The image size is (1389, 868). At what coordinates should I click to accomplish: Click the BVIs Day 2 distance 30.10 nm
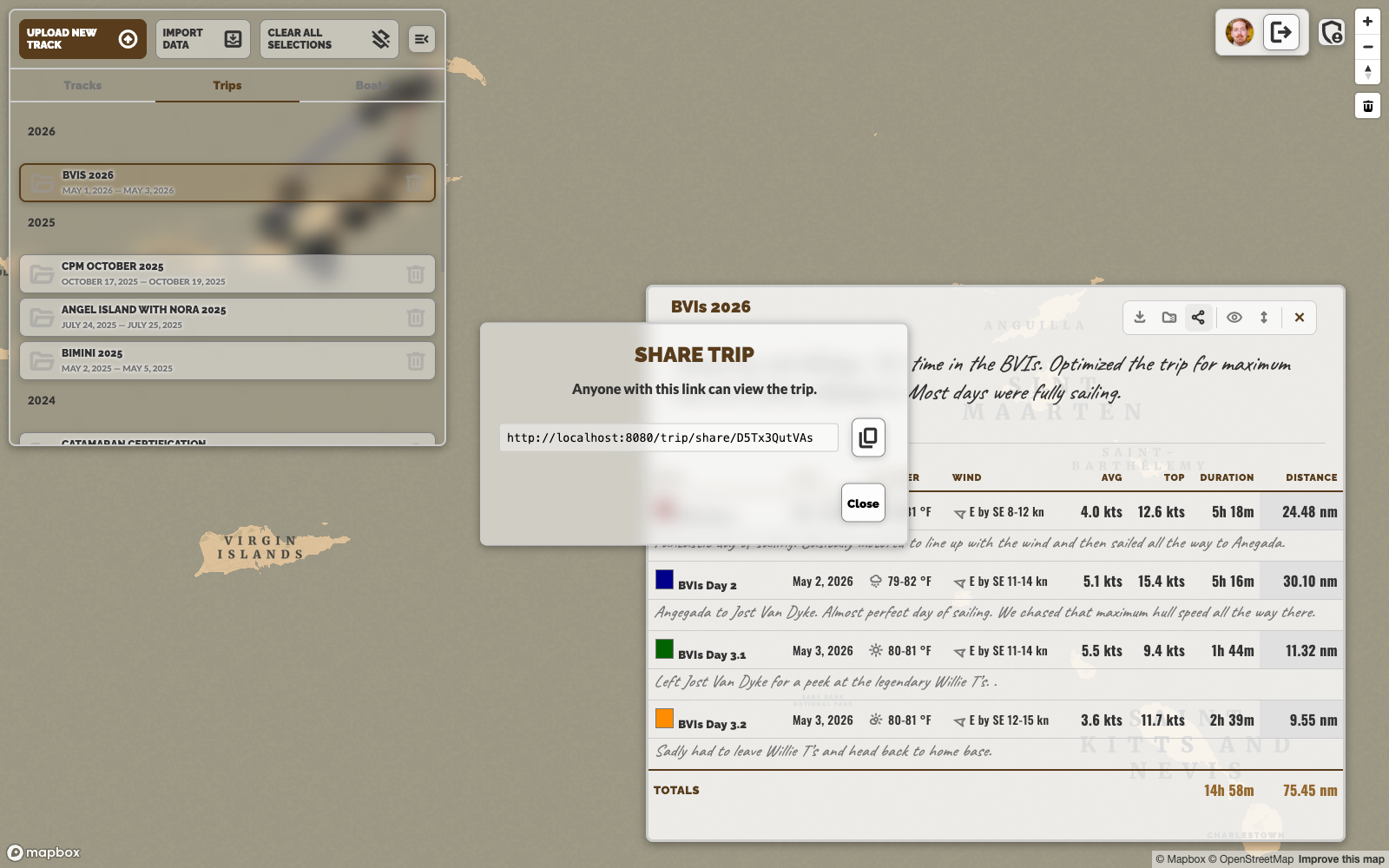coord(1310,582)
